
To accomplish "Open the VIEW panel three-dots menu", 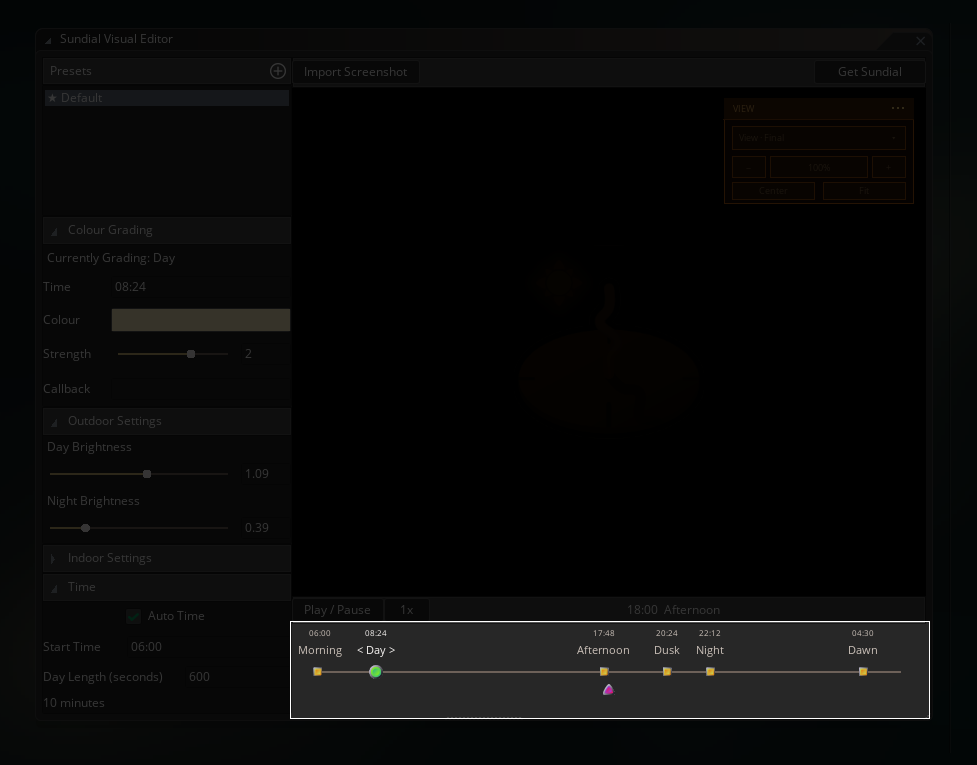I will (898, 108).
